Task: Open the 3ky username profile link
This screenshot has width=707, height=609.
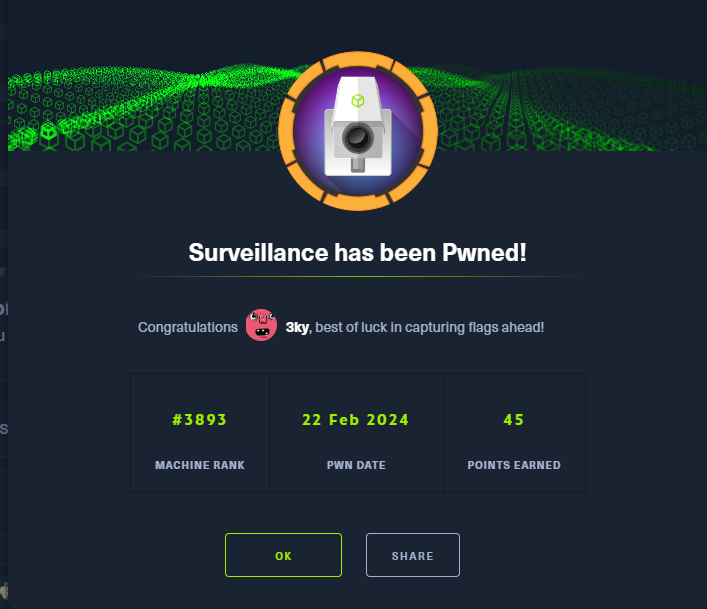Action: [x=297, y=328]
